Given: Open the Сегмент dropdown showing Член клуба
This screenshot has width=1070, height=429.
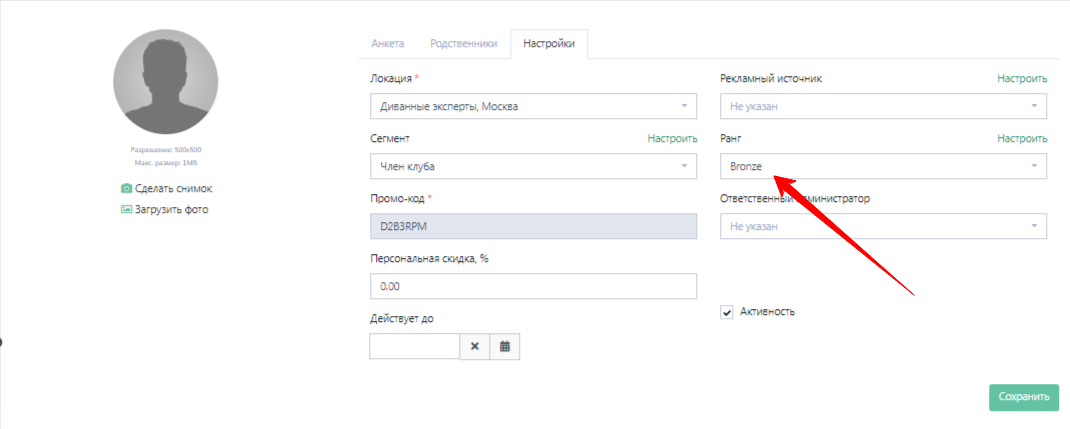Looking at the screenshot, I should coord(533,166).
